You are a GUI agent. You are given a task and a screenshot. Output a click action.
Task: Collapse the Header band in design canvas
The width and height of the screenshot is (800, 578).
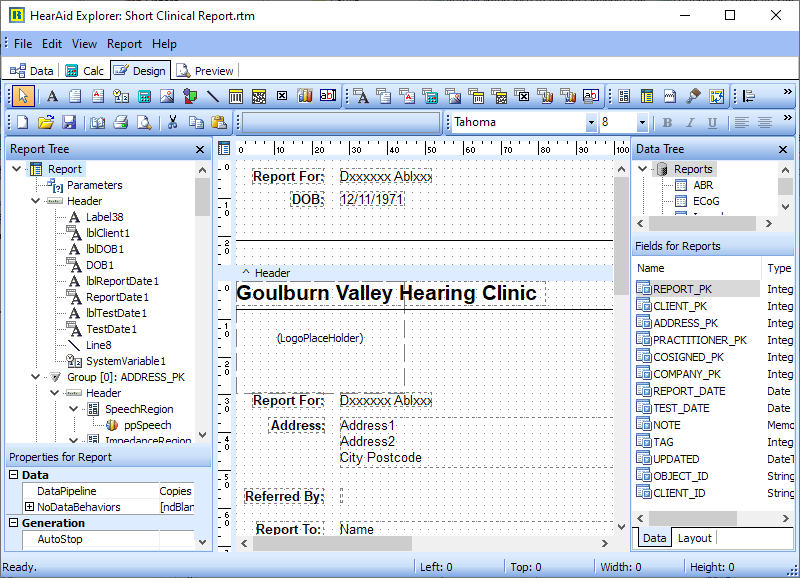246,273
